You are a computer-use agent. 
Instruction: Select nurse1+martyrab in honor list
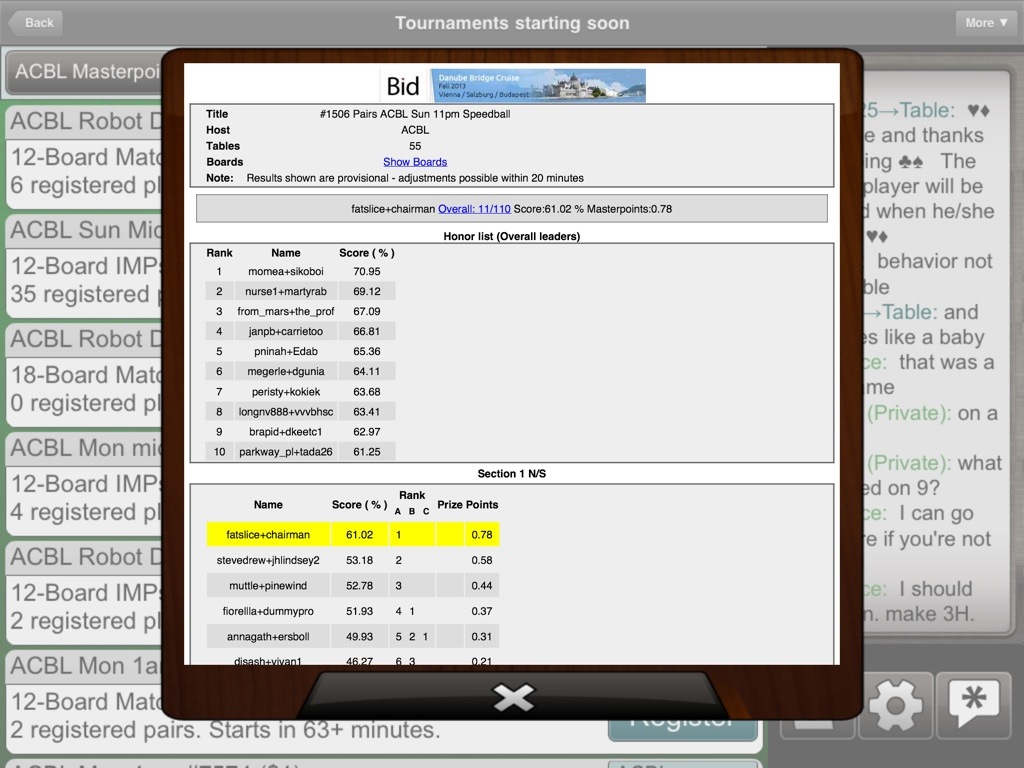click(x=285, y=291)
